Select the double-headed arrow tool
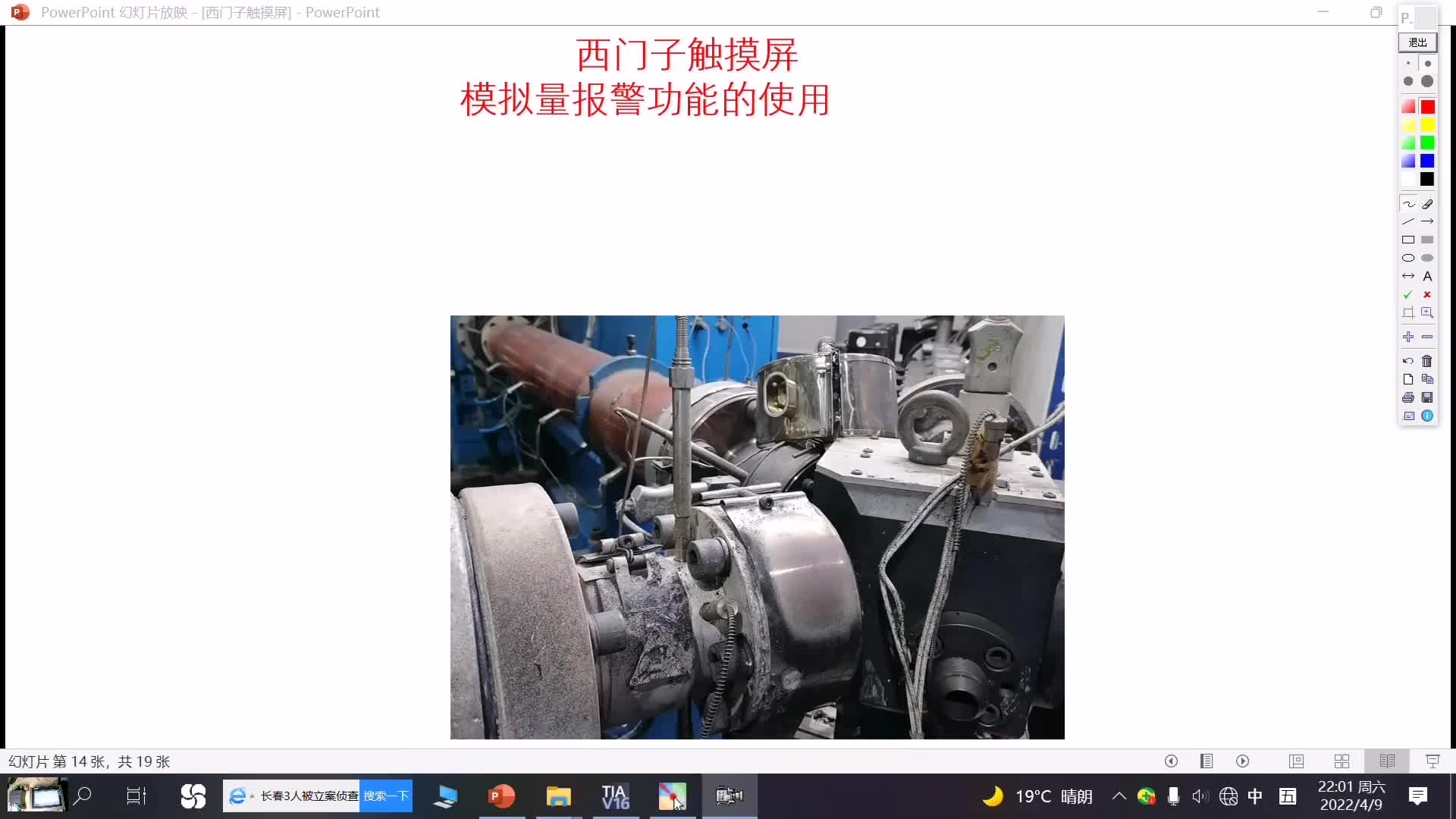Image resolution: width=1456 pixels, height=819 pixels. pos(1408,276)
